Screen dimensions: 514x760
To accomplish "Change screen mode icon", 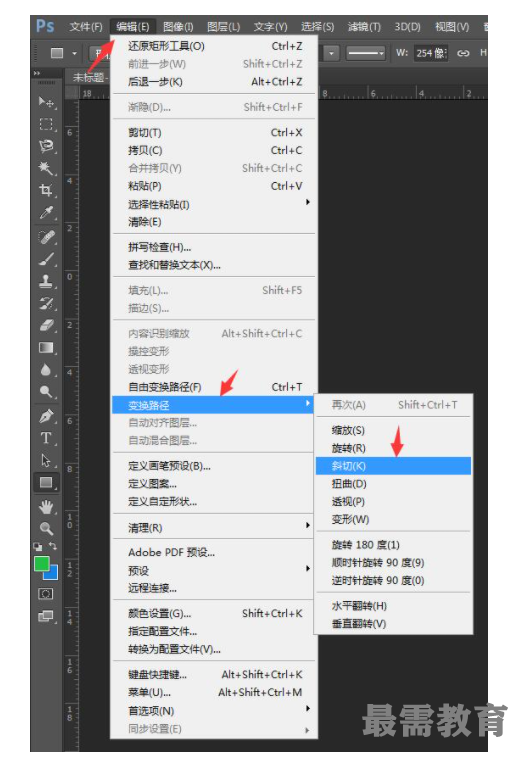I will pyautogui.click(x=46, y=616).
